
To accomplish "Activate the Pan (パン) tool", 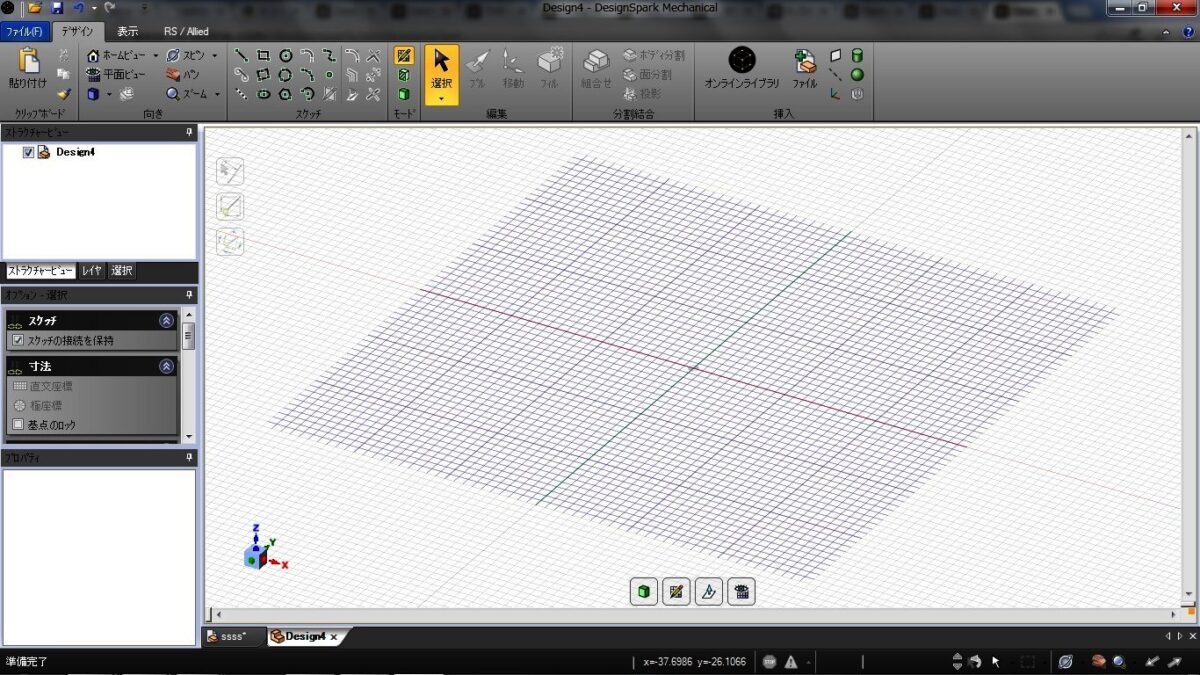I will pyautogui.click(x=181, y=75).
